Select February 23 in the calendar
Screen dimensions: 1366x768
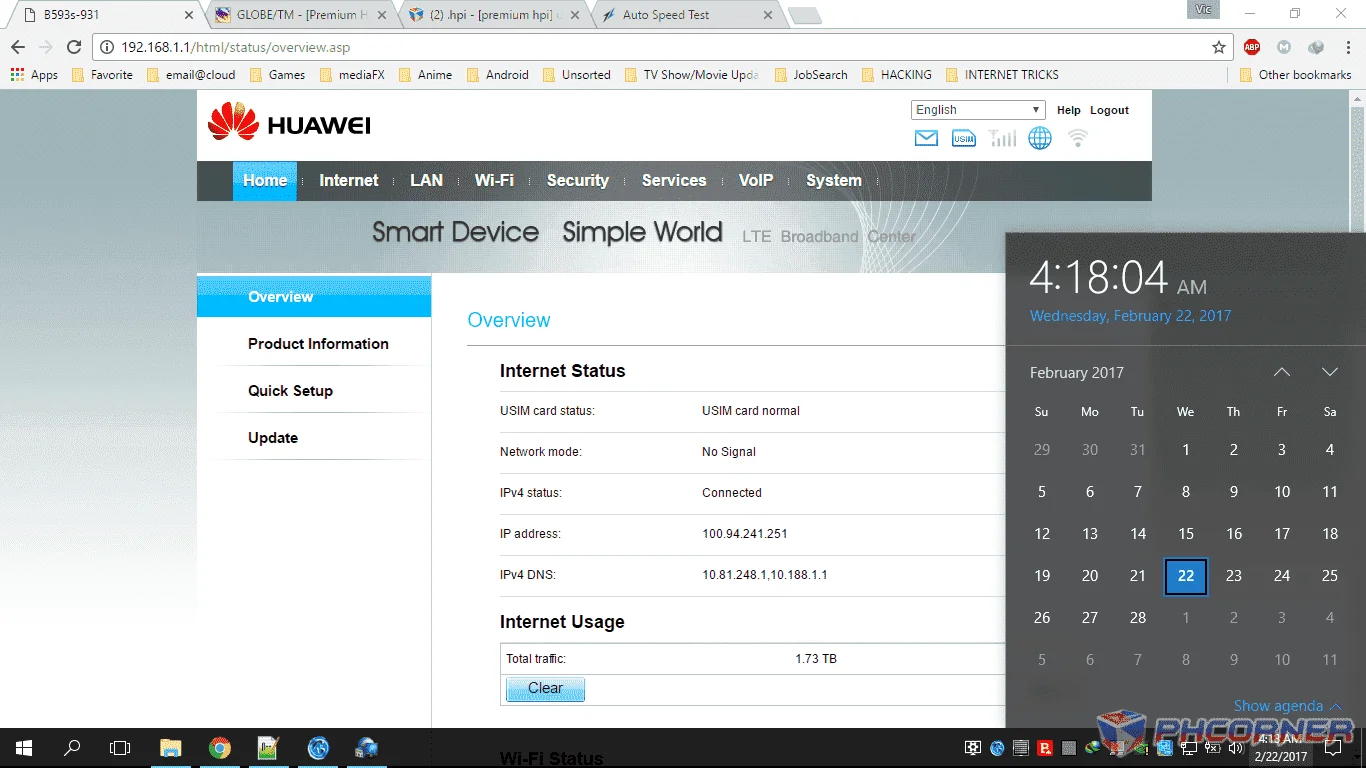[1234, 576]
